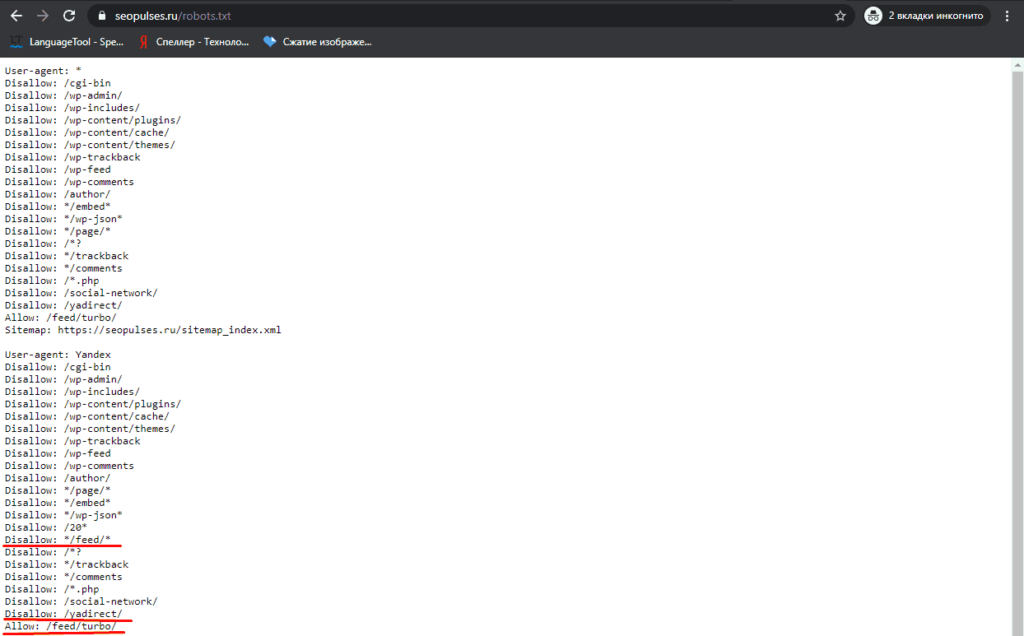The width and height of the screenshot is (1024, 636).
Task: Open the incognito profile icon
Action: 873,16
